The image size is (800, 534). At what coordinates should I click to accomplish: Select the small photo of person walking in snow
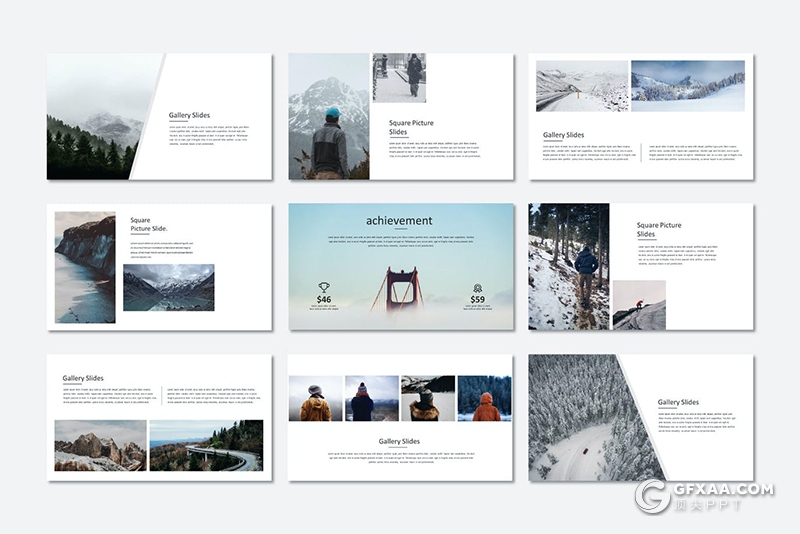pyautogui.click(x=399, y=77)
